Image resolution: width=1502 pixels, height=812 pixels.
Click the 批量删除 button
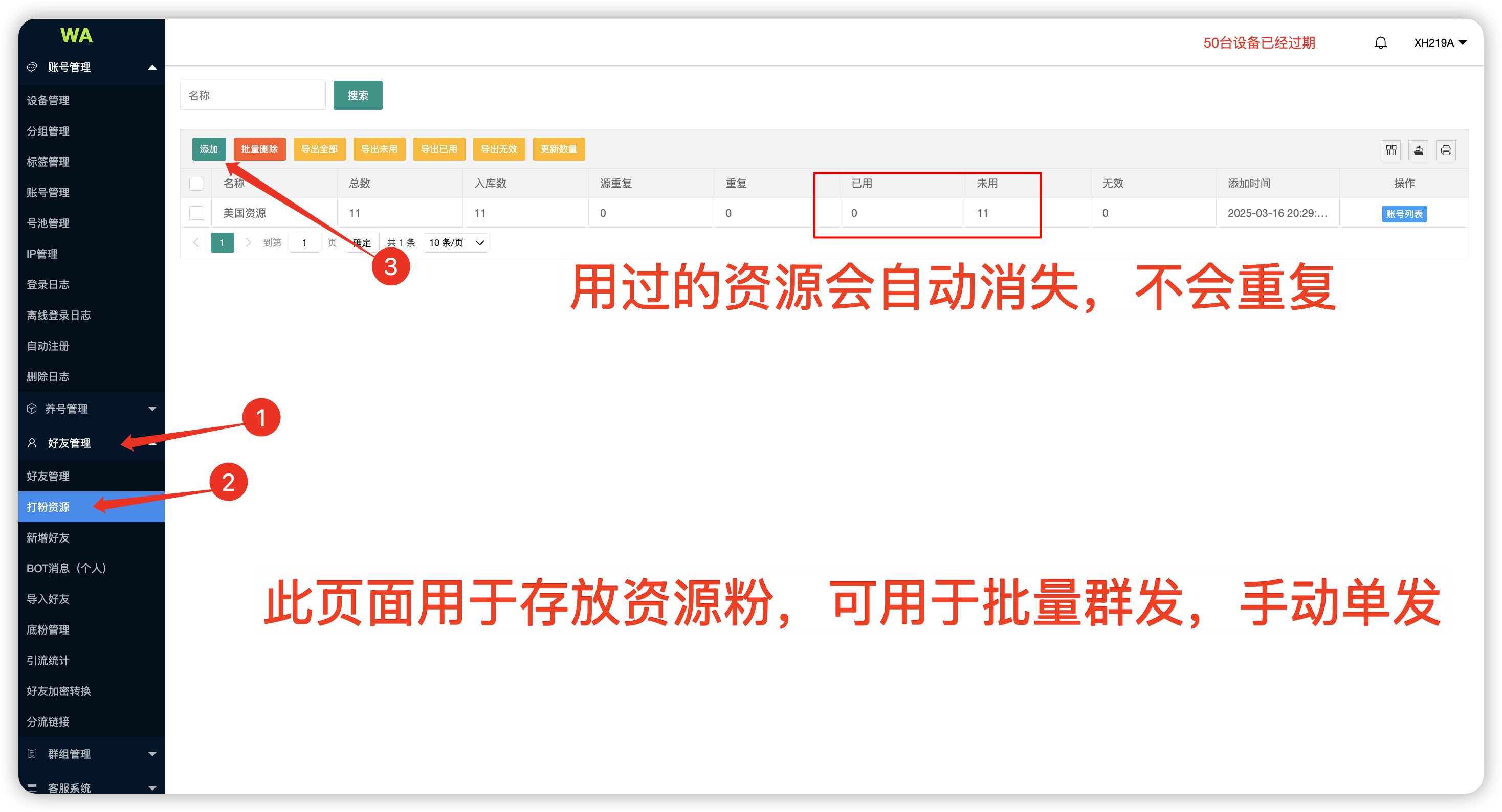tap(259, 149)
